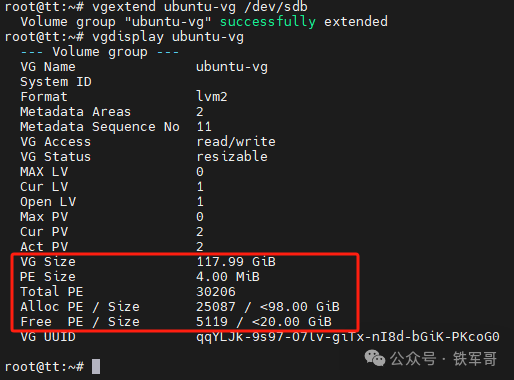This screenshot has height=380, width=514.
Task: Click the Max PV label
Action: click(44, 217)
